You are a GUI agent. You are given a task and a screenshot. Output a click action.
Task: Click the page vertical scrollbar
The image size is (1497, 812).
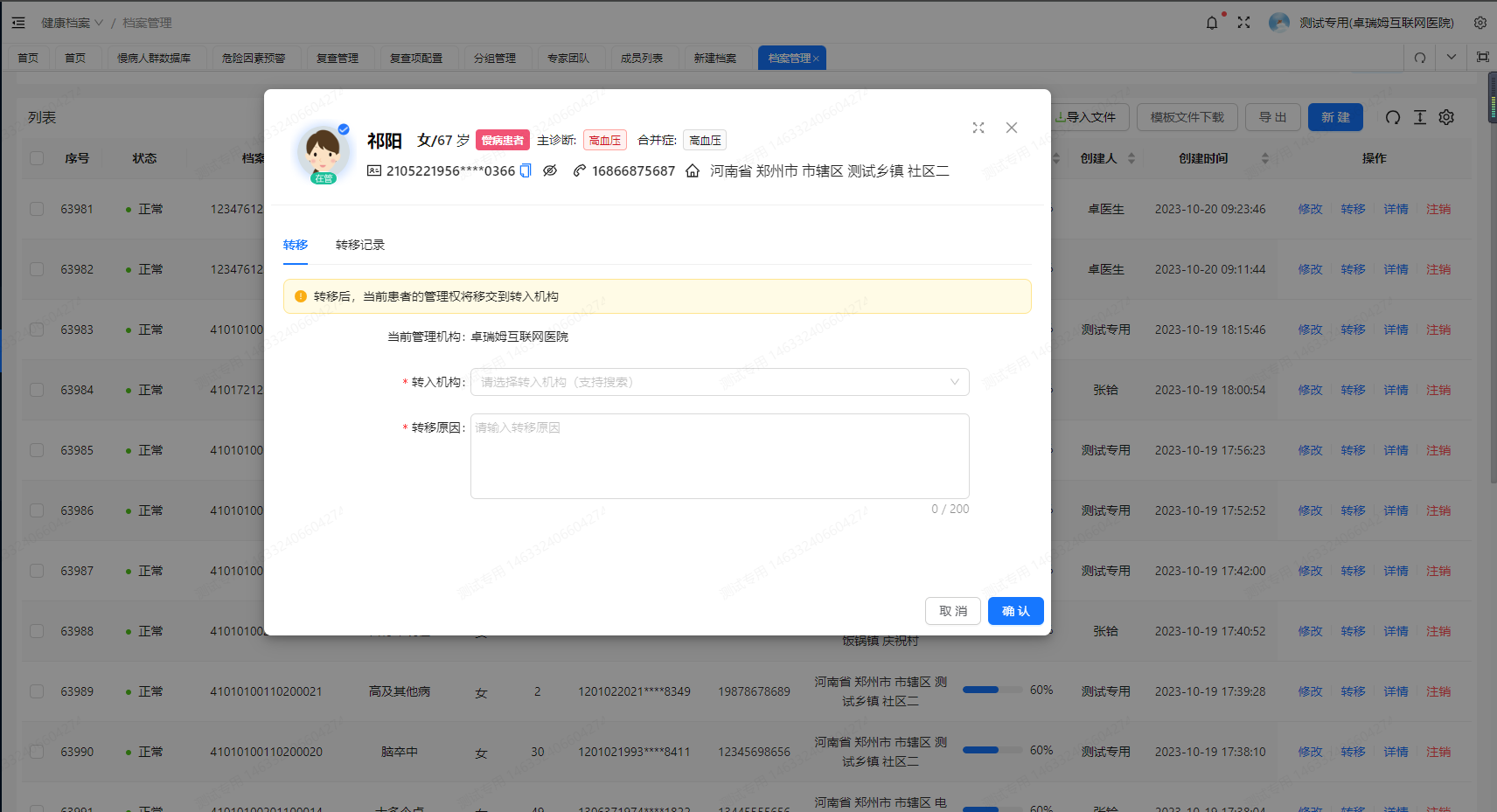[x=1492, y=279]
